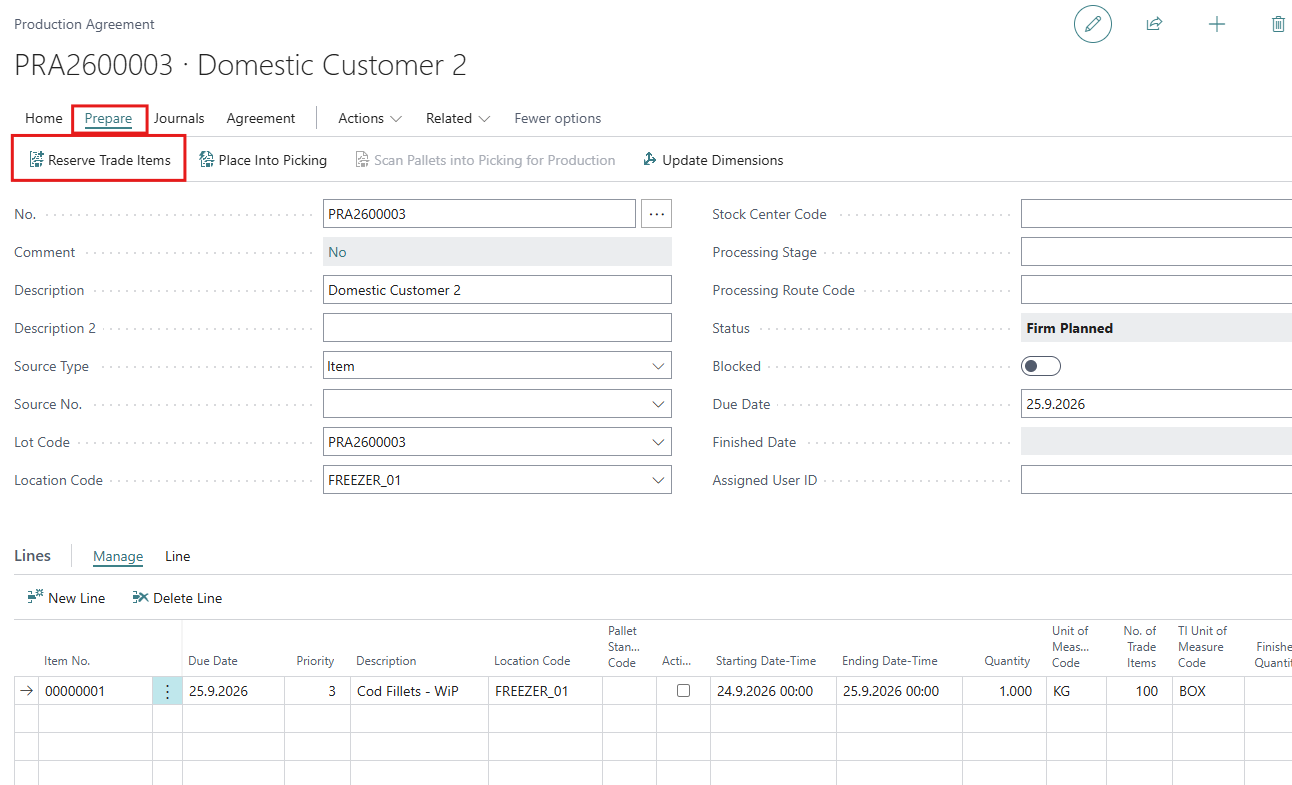Open the three-dot menu for row 00000001

click(x=167, y=691)
